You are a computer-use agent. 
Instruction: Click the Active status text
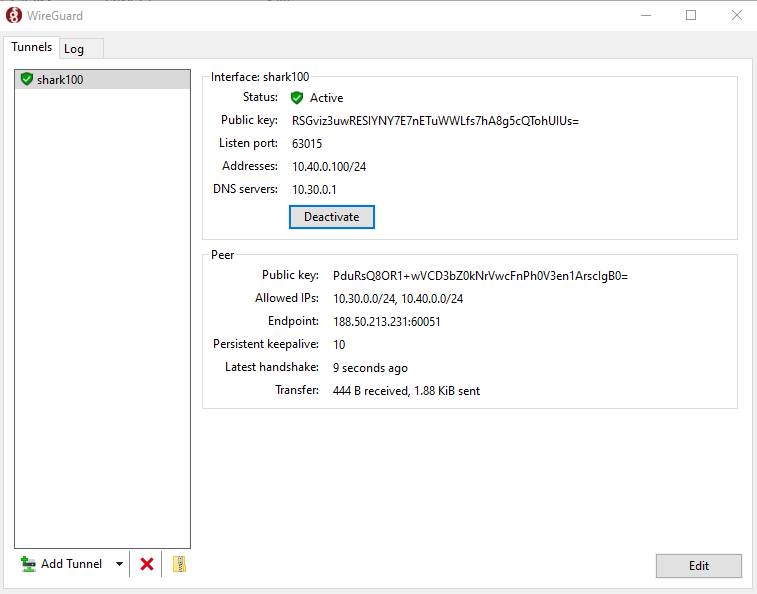click(326, 98)
